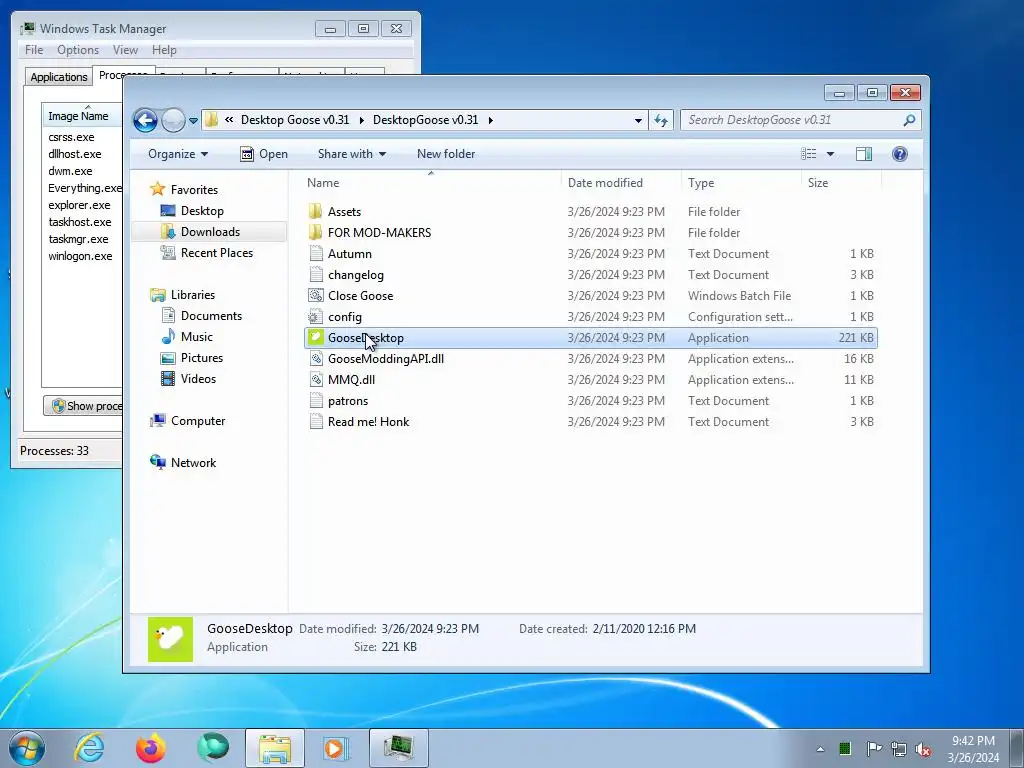1024x768 pixels.
Task: Change the view icon
Action: click(x=808, y=154)
